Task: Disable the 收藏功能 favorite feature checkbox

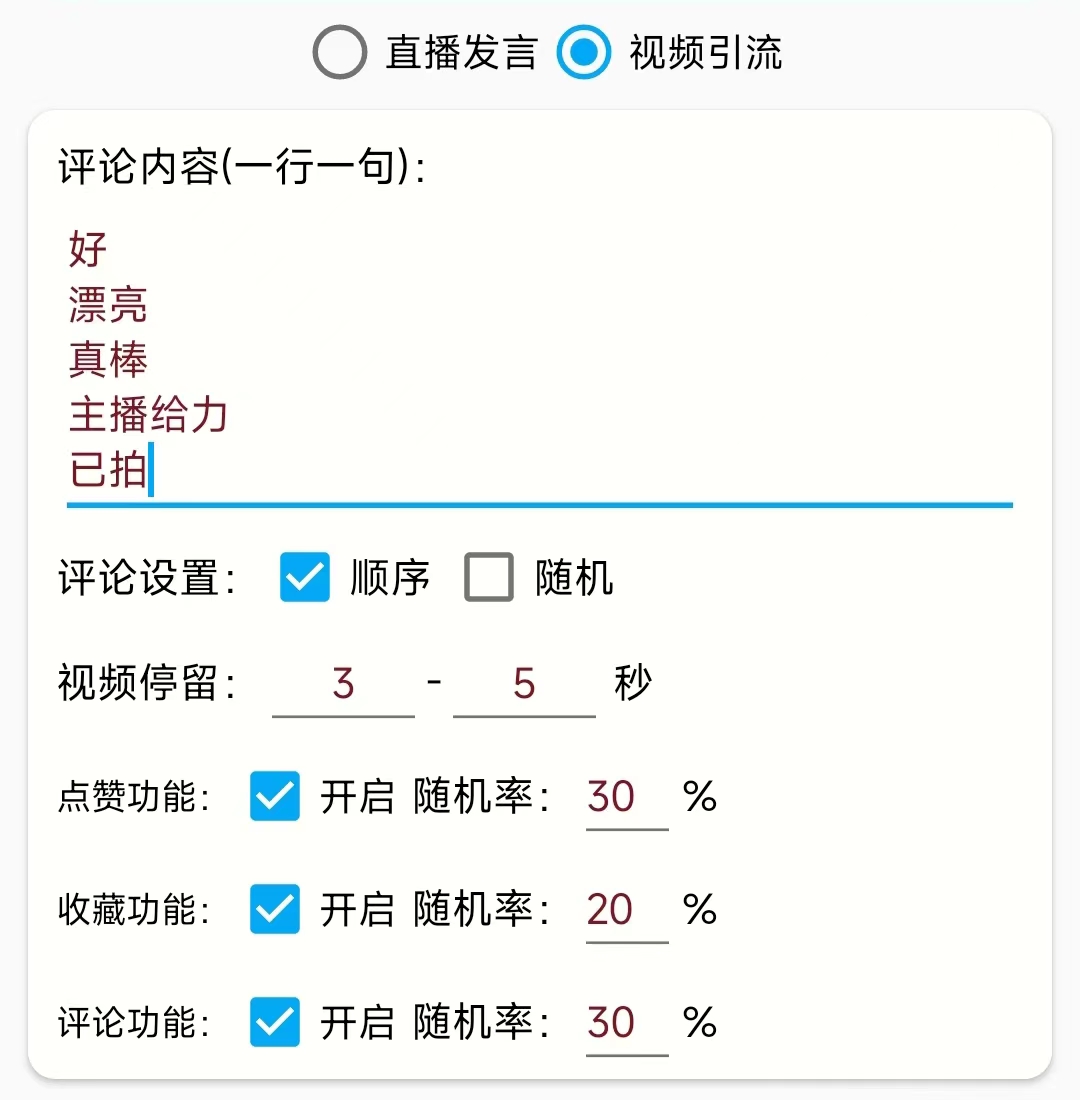Action: tap(275, 911)
